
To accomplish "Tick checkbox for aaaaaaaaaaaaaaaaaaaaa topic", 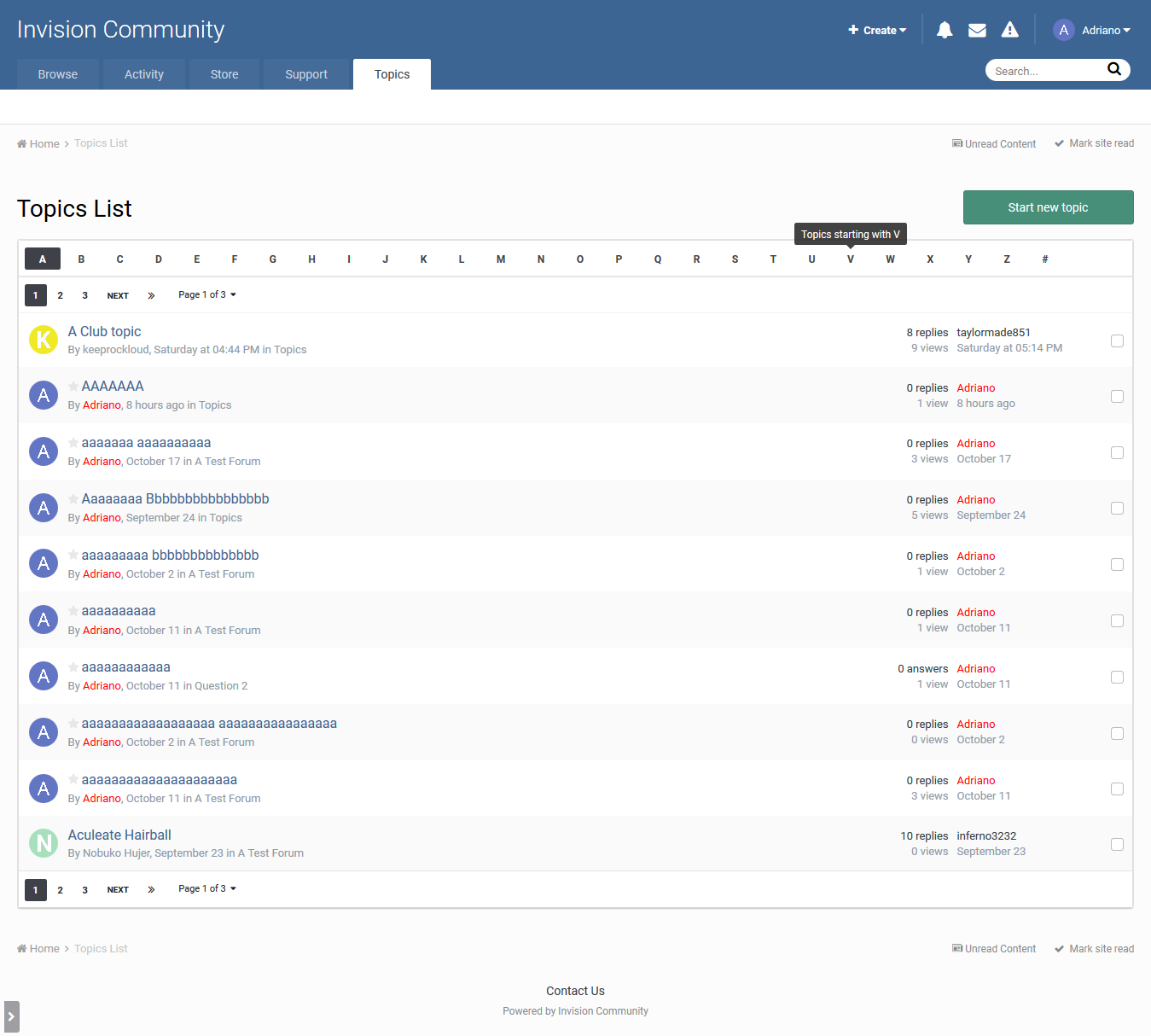I will [x=1117, y=789].
